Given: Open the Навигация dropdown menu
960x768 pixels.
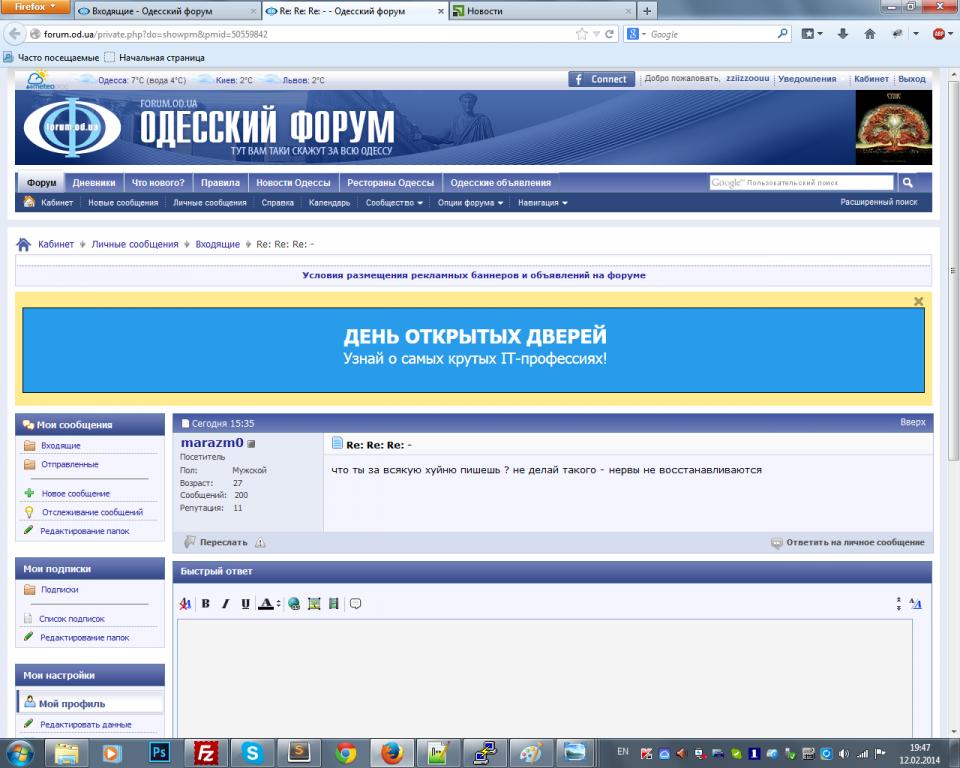Looking at the screenshot, I should click(542, 203).
